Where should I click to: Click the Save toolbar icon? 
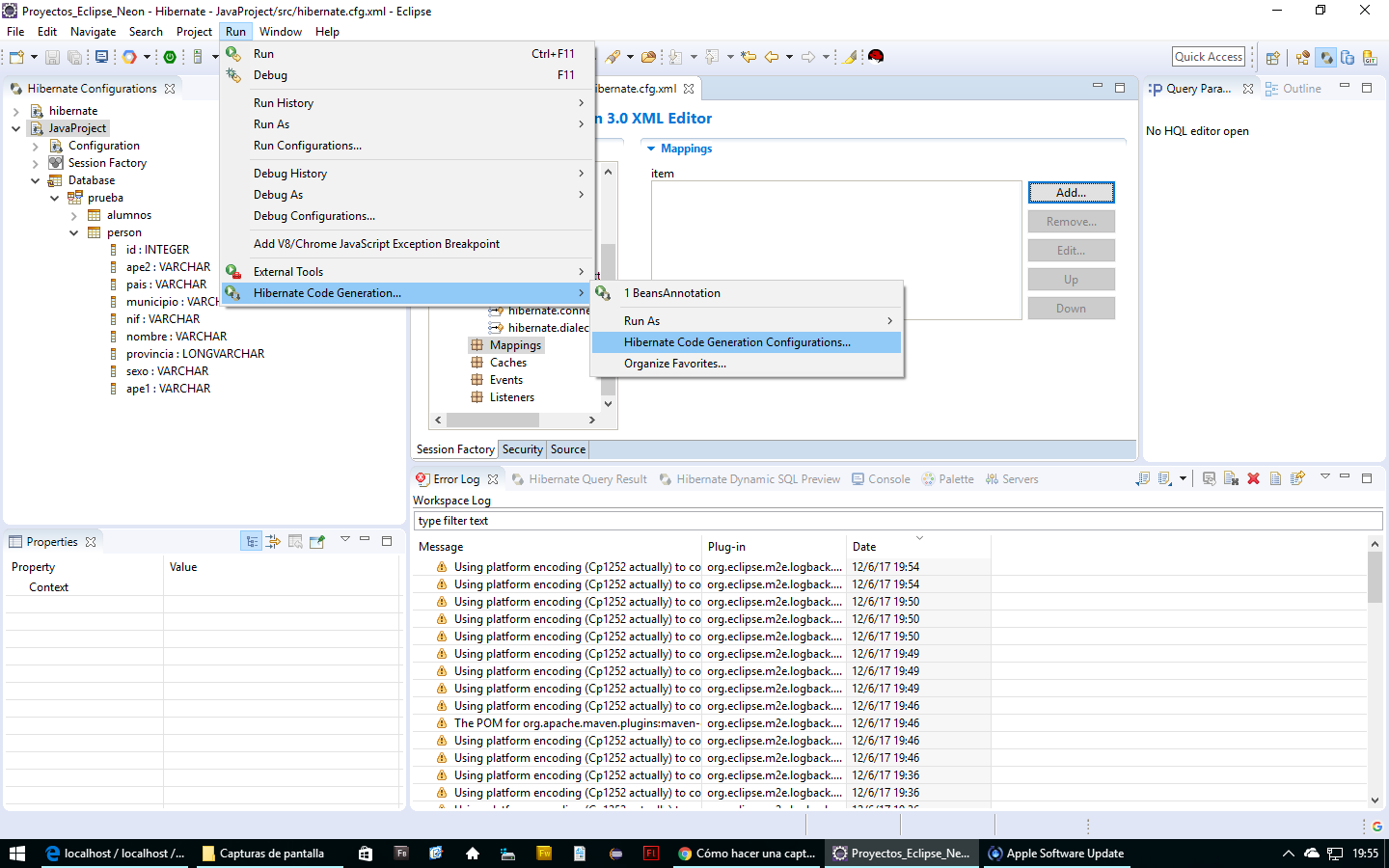point(52,57)
